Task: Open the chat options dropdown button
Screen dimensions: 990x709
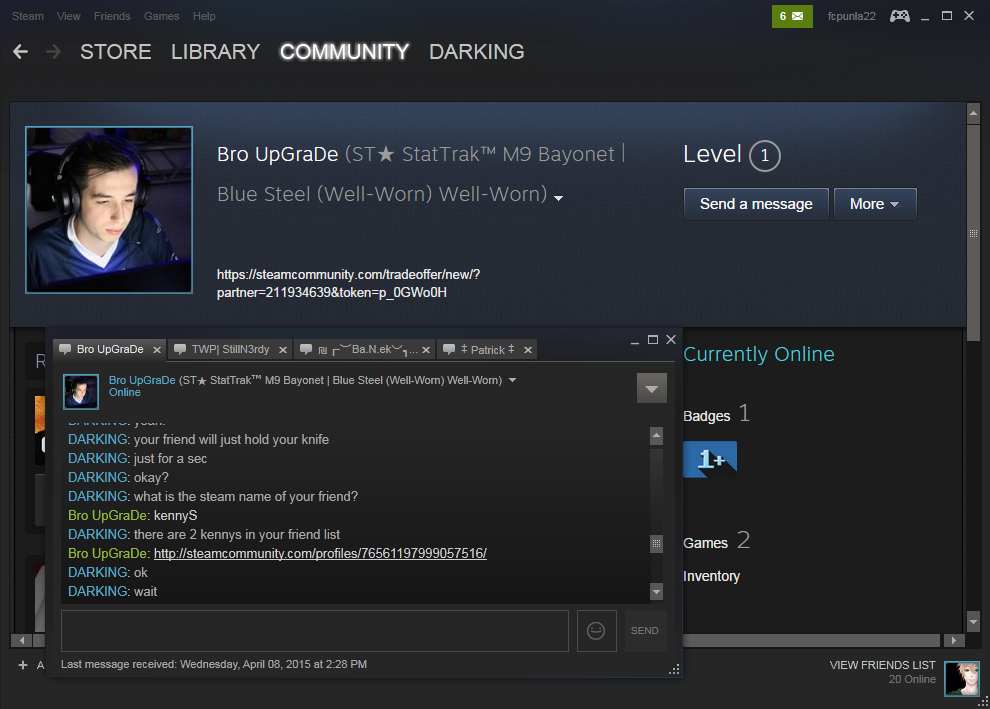Action: [x=652, y=388]
